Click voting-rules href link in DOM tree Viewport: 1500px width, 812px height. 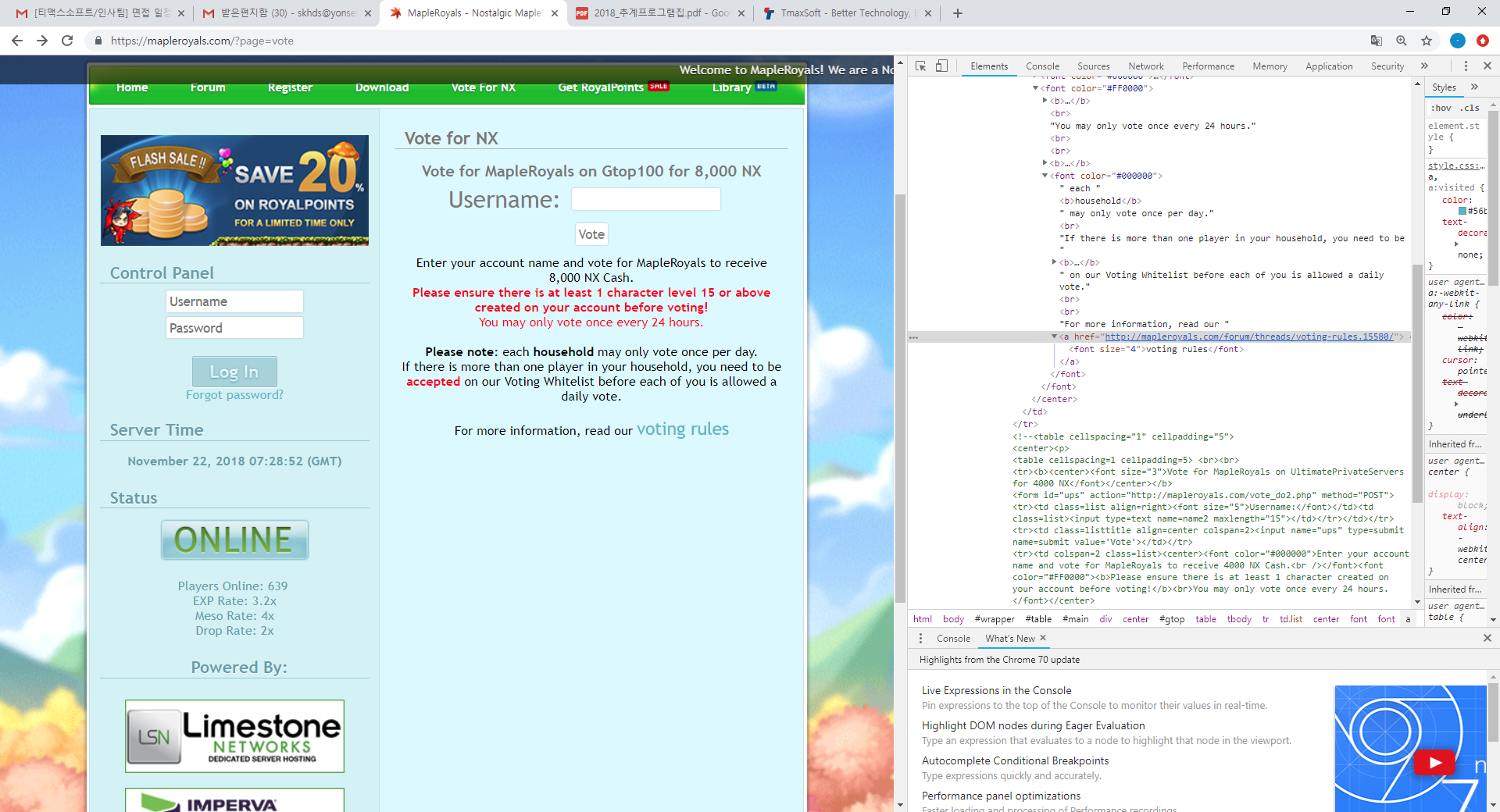click(1248, 337)
